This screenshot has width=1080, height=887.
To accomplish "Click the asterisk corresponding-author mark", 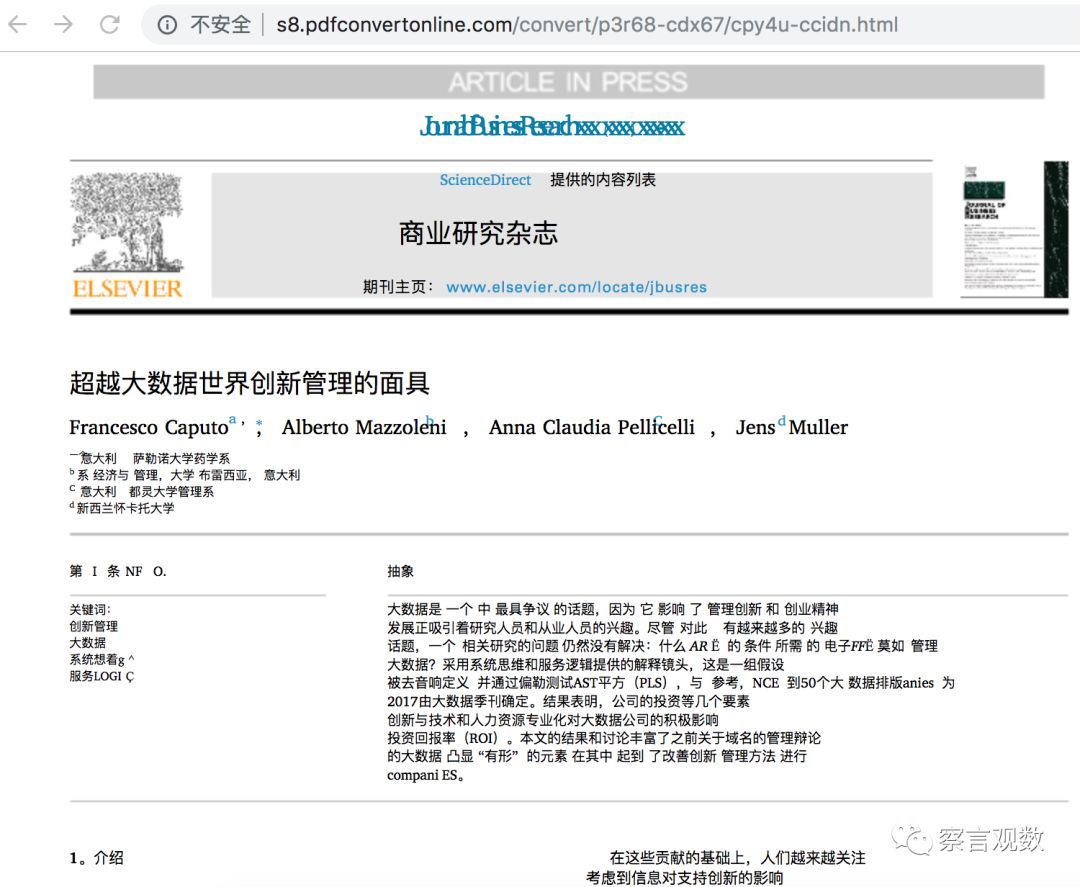I will (x=259, y=424).
